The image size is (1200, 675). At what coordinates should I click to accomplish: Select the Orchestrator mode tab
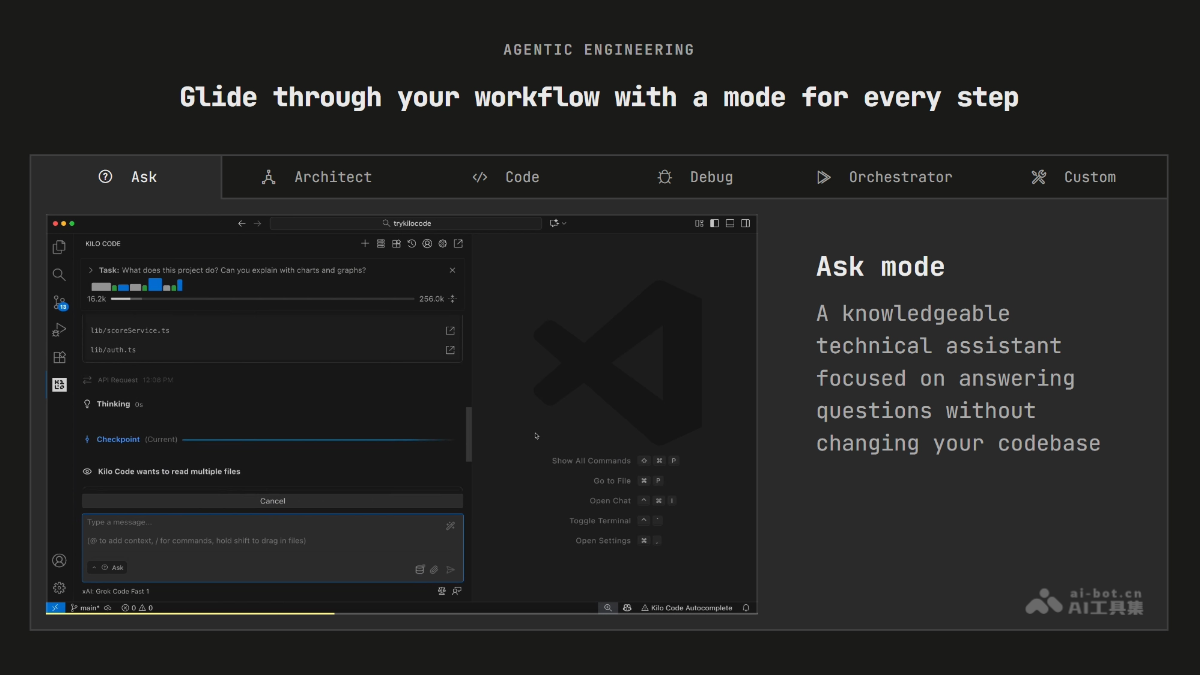click(x=885, y=177)
